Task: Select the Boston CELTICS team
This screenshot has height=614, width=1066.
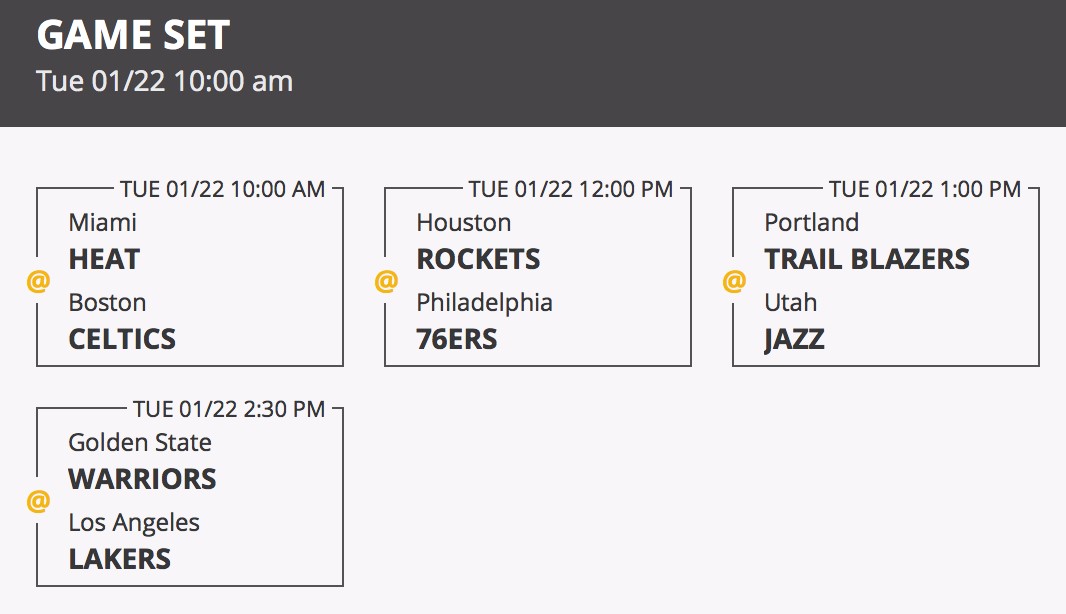Action: tap(122, 321)
